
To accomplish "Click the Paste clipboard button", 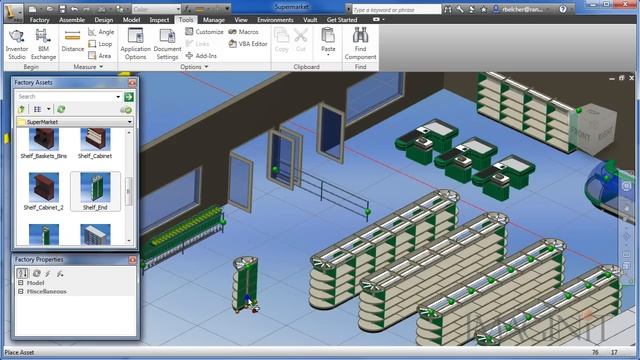I will (328, 40).
